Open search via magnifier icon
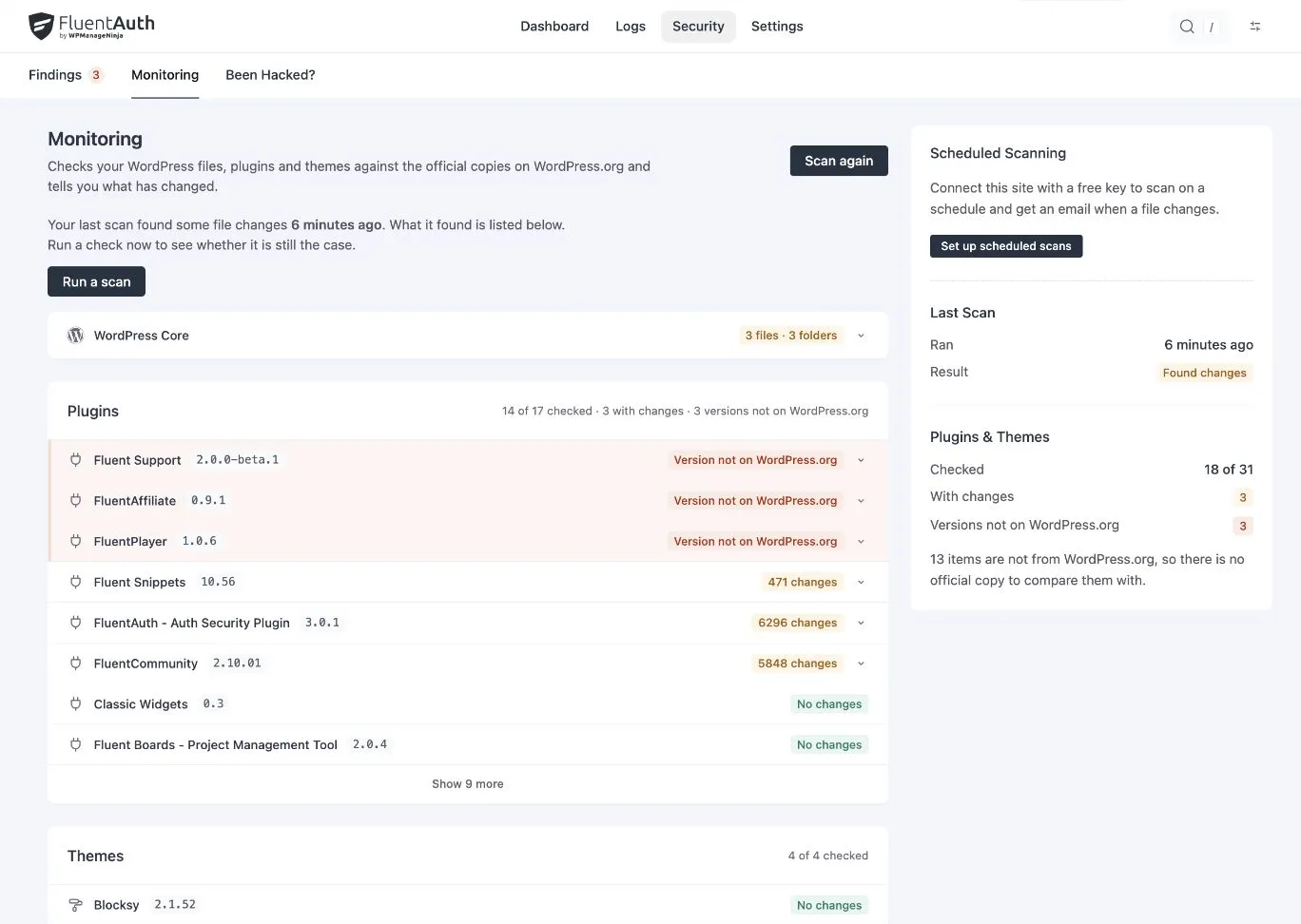 [1187, 27]
